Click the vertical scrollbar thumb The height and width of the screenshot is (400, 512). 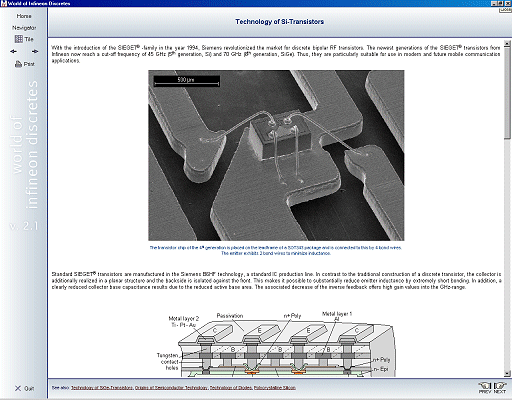point(507,93)
